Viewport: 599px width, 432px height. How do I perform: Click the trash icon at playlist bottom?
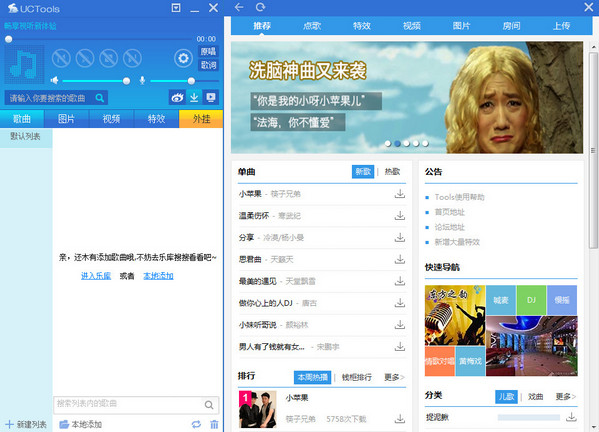(x=214, y=424)
